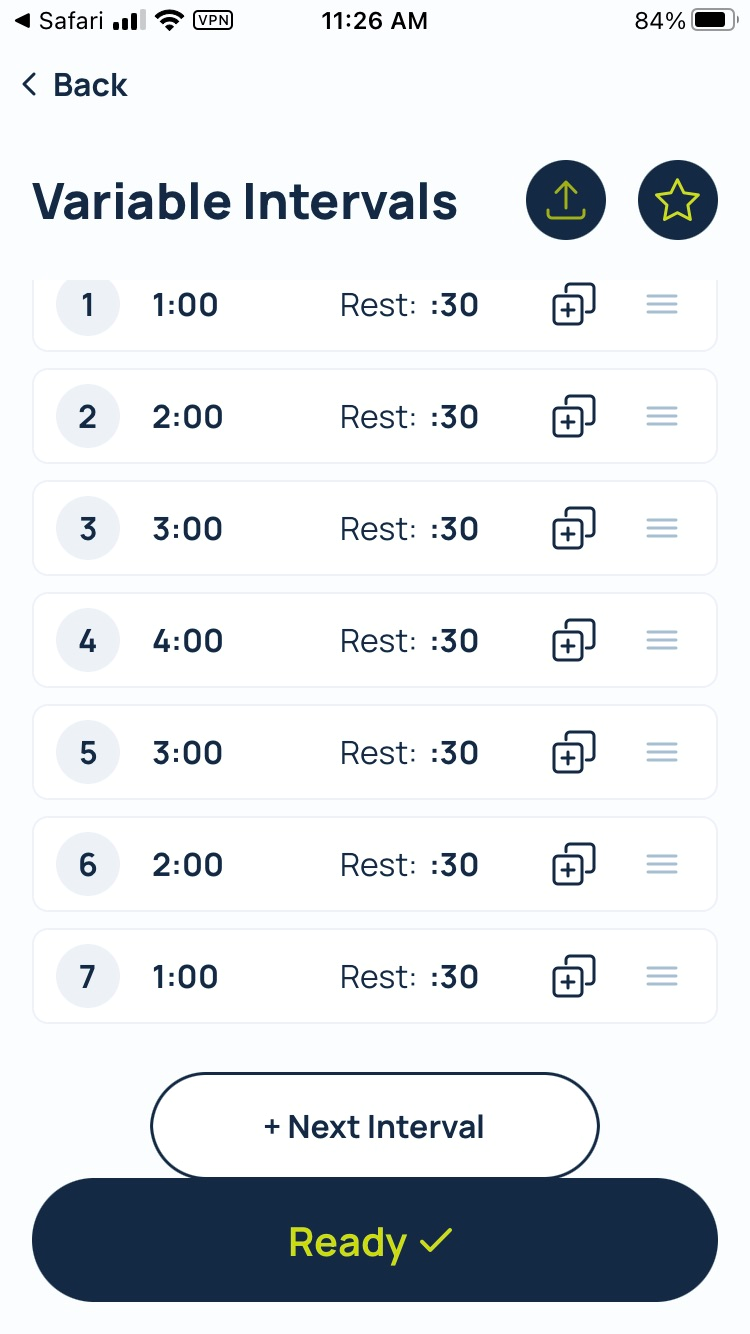Image resolution: width=750 pixels, height=1334 pixels.
Task: Edit the 1:00 duration of interval 7
Action: tap(186, 976)
